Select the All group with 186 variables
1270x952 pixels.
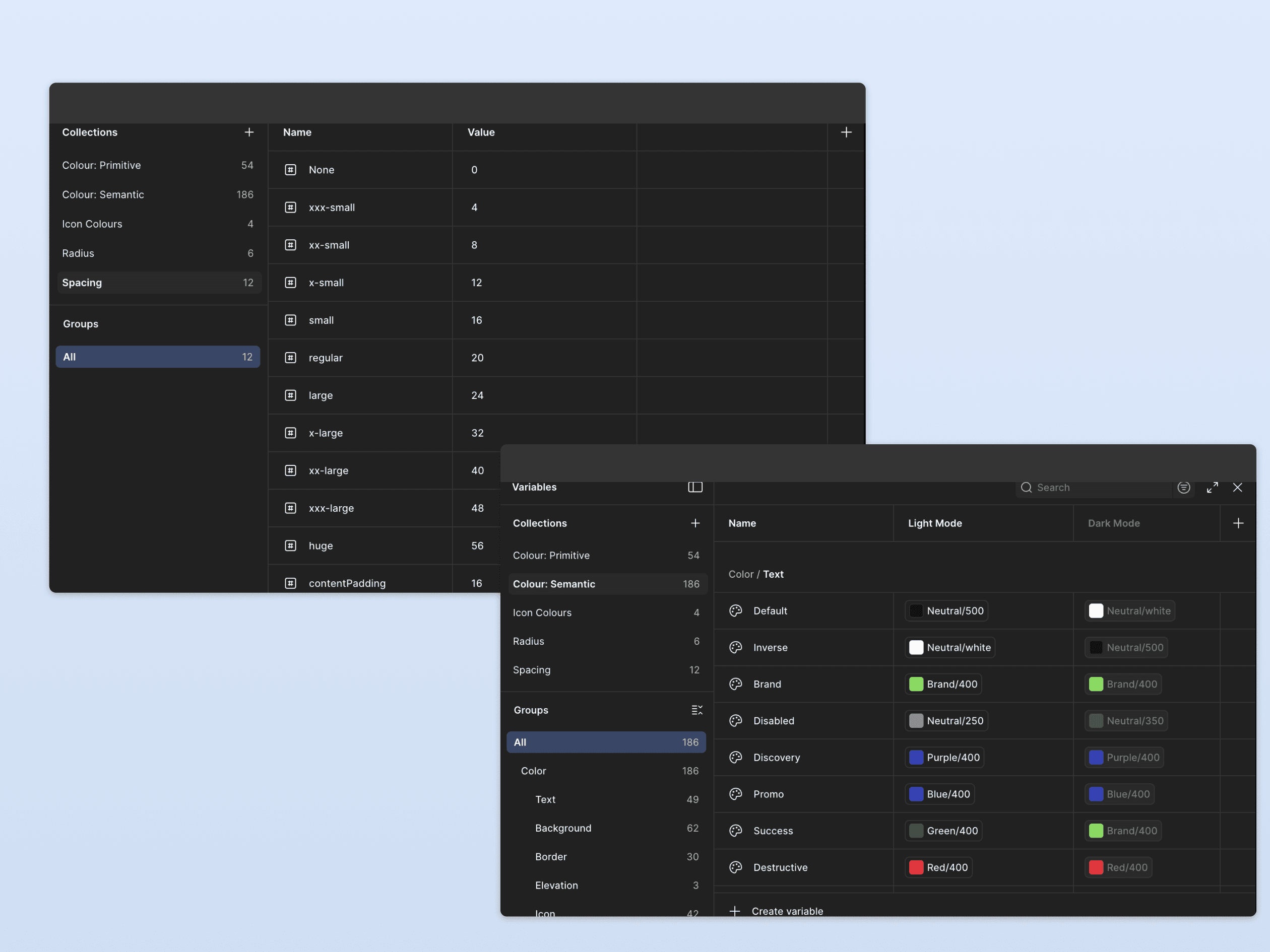click(x=606, y=742)
